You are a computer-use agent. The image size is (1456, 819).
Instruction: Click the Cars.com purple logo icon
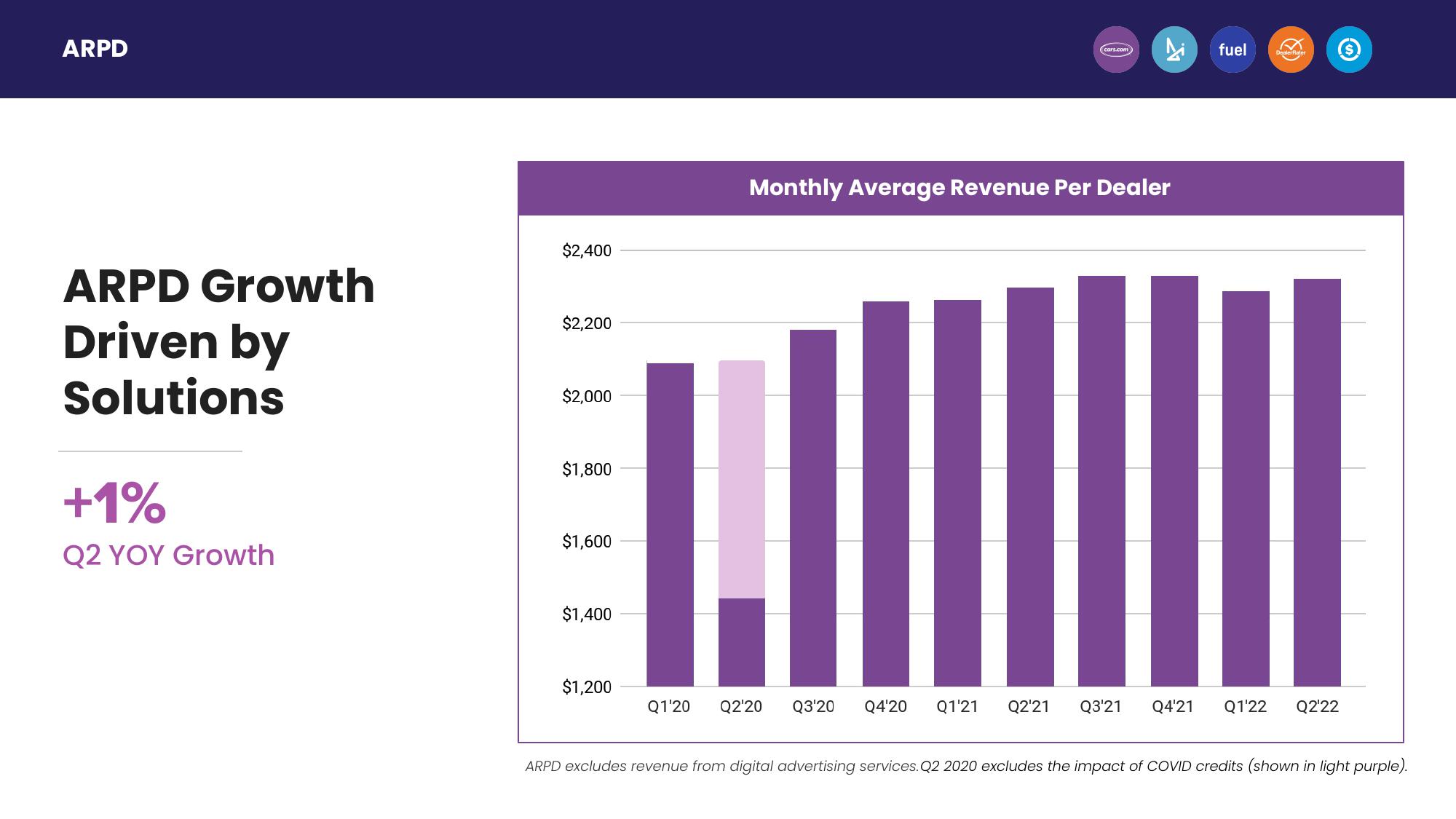click(1116, 50)
